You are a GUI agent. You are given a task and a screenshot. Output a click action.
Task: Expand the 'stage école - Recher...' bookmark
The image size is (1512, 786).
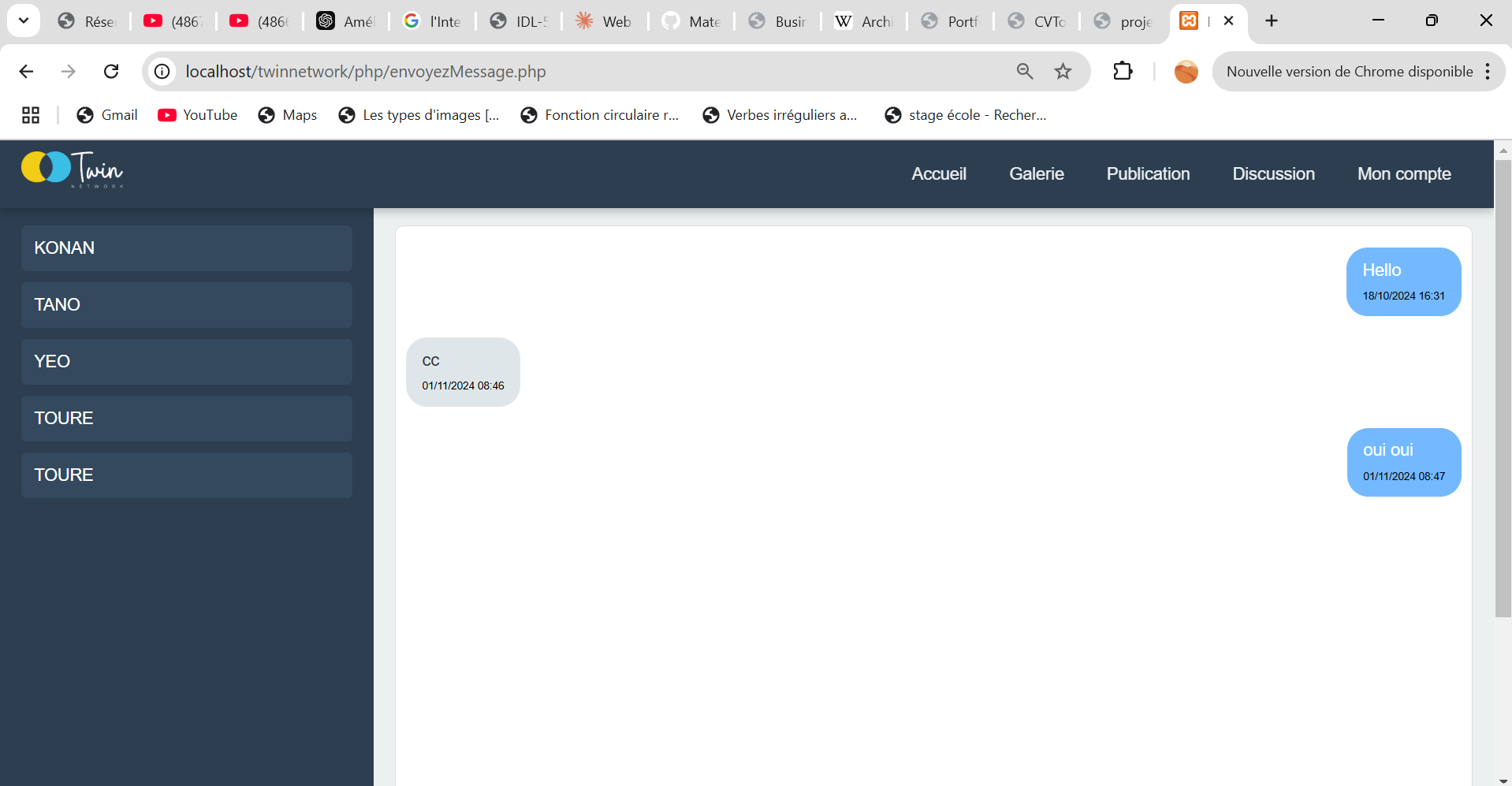click(x=966, y=114)
